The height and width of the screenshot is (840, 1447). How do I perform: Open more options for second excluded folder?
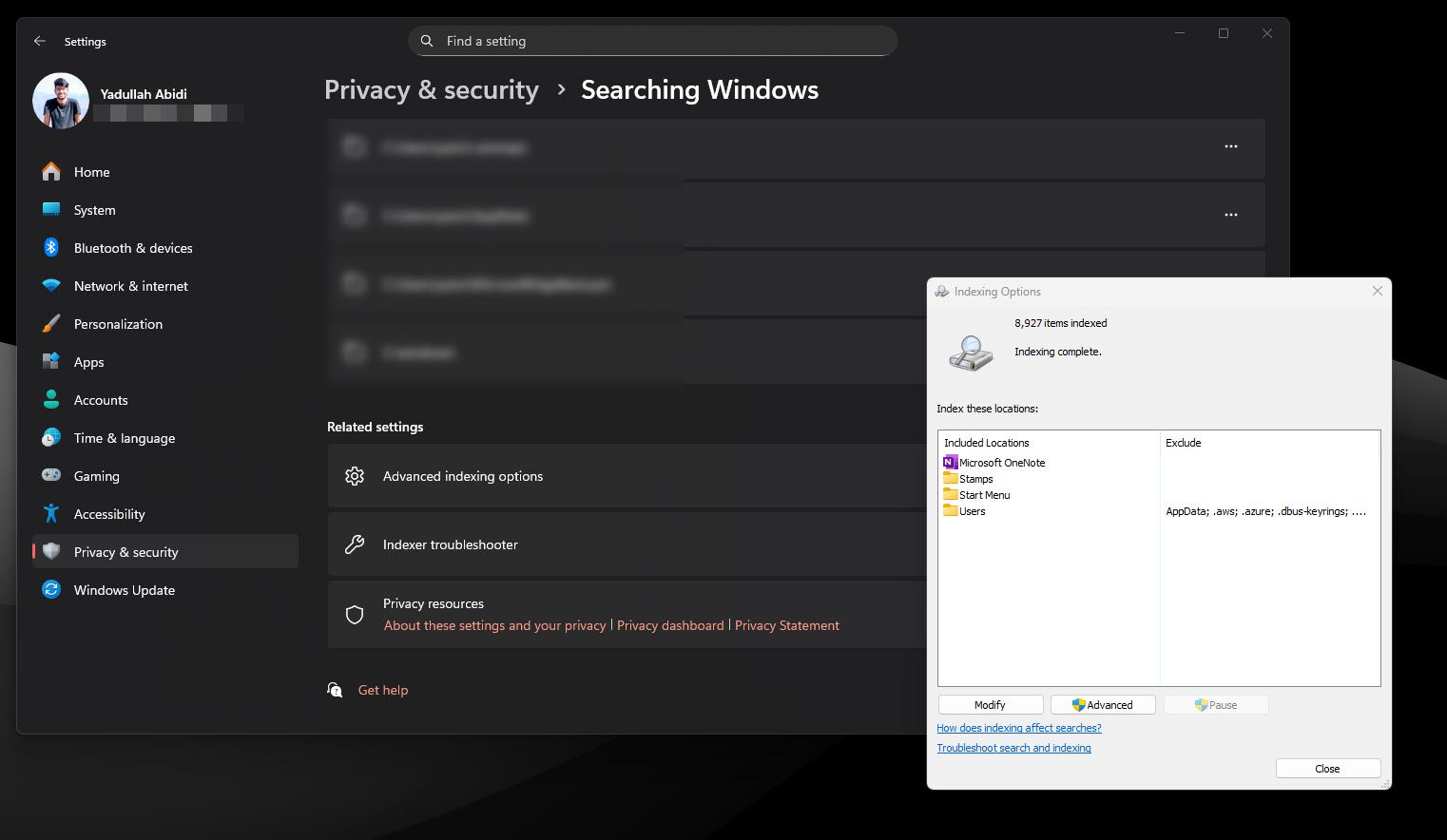click(1231, 215)
